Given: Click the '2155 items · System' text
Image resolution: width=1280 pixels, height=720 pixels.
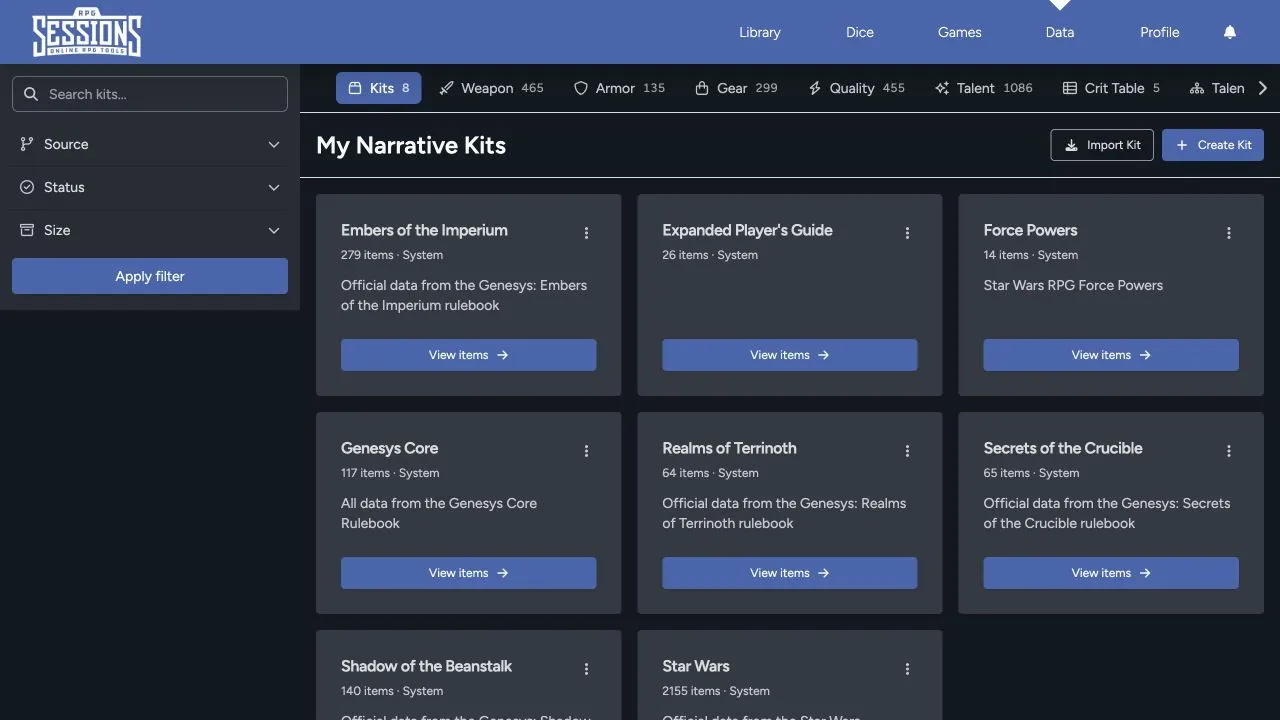Looking at the screenshot, I should [716, 691].
